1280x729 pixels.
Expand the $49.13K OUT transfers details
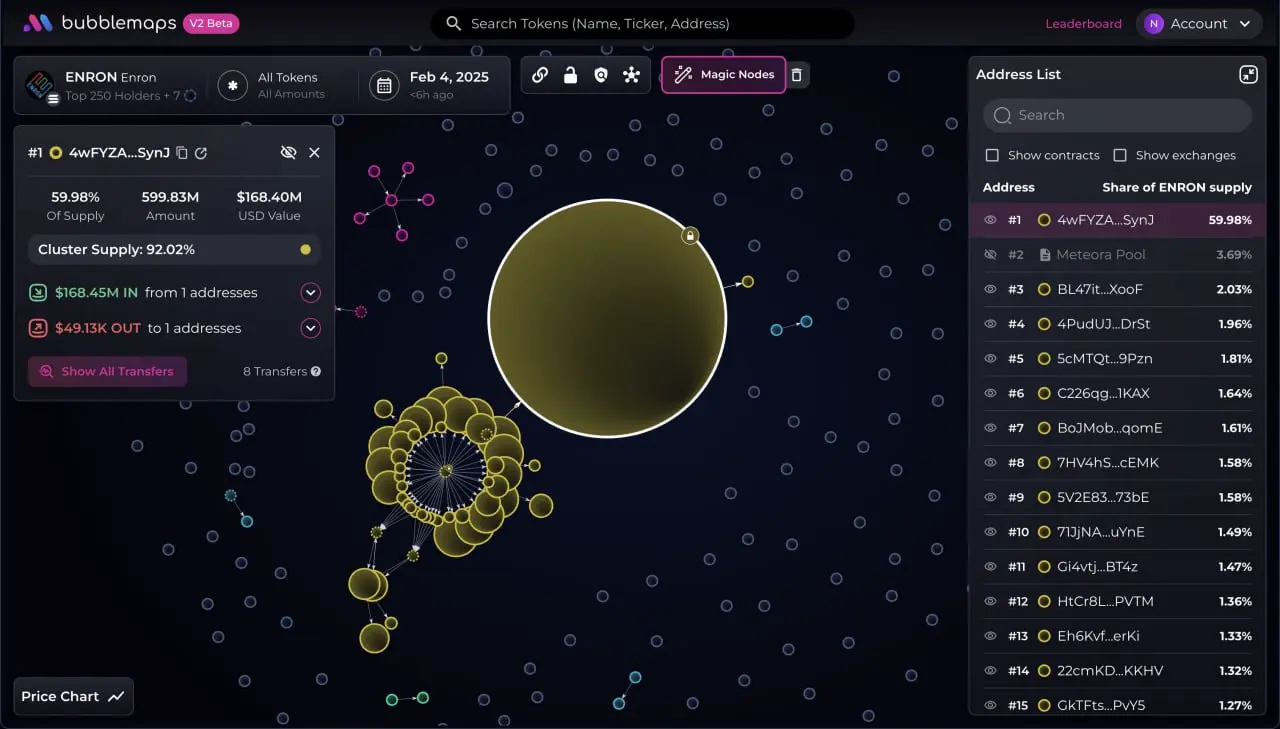pos(310,327)
